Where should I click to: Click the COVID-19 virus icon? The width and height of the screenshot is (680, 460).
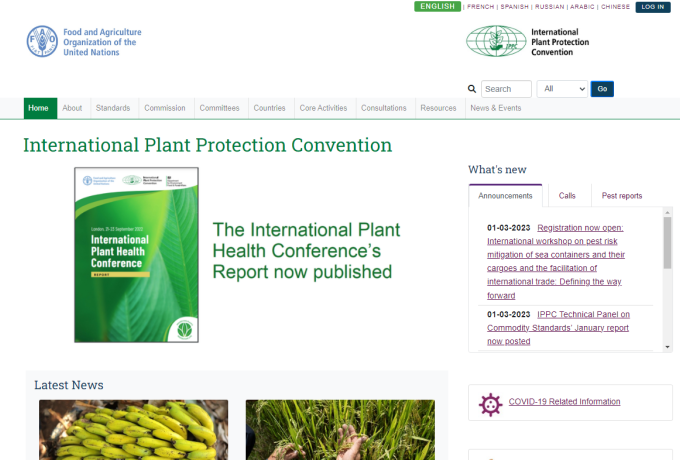pos(490,405)
